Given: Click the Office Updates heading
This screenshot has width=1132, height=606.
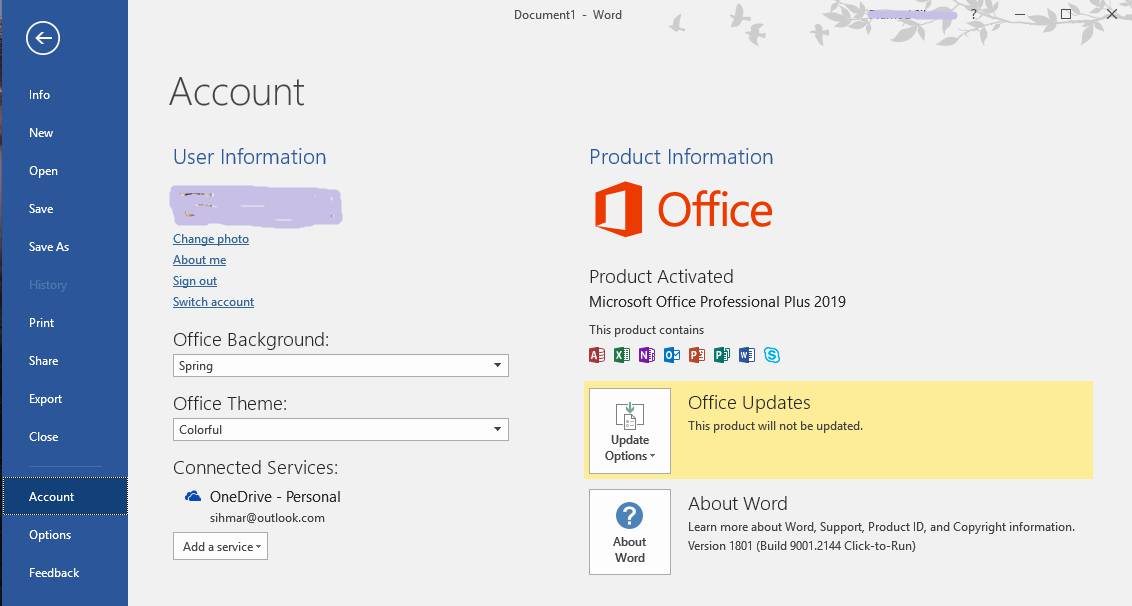Looking at the screenshot, I should (x=749, y=403).
